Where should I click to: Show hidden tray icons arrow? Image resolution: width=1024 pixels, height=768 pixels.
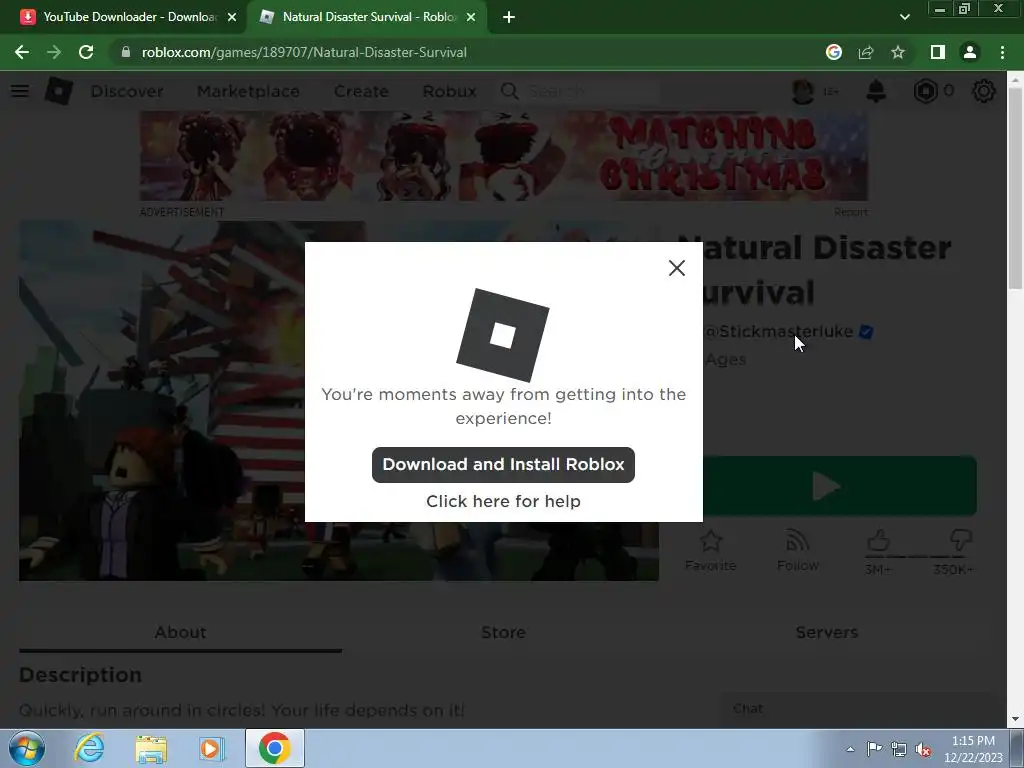pyautogui.click(x=850, y=749)
